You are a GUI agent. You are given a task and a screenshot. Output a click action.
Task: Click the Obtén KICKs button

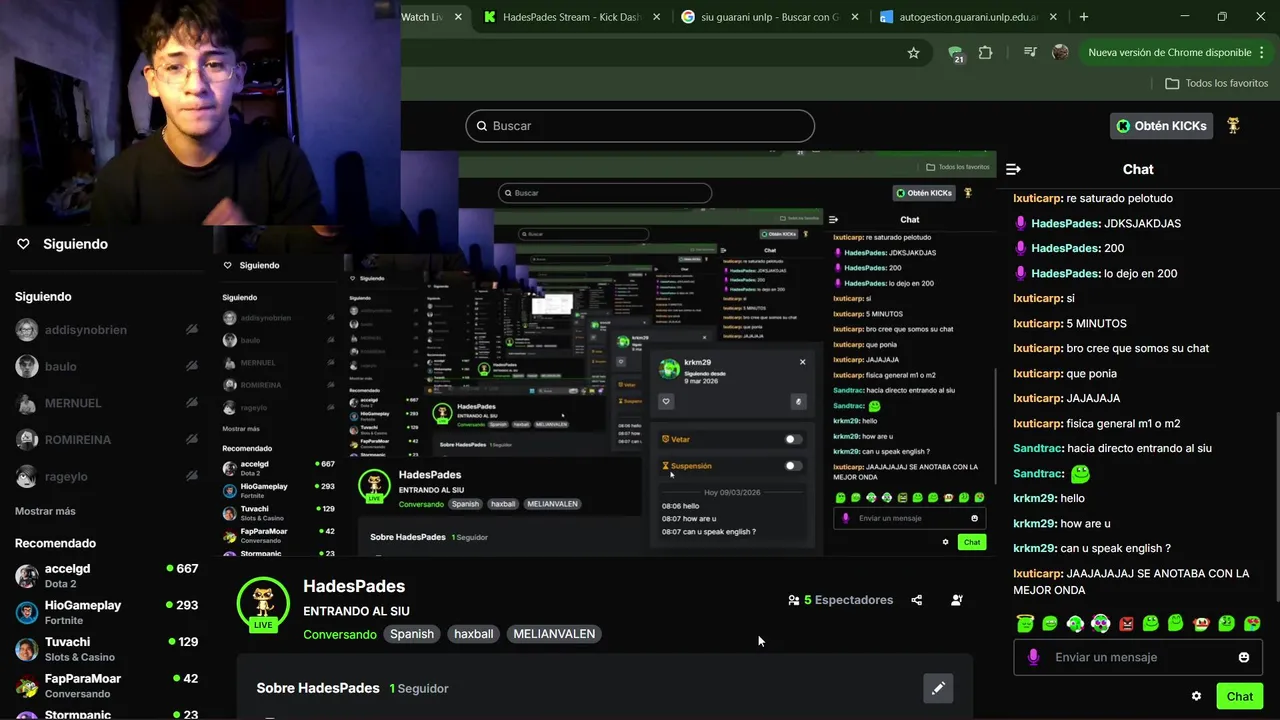pyautogui.click(x=1162, y=126)
